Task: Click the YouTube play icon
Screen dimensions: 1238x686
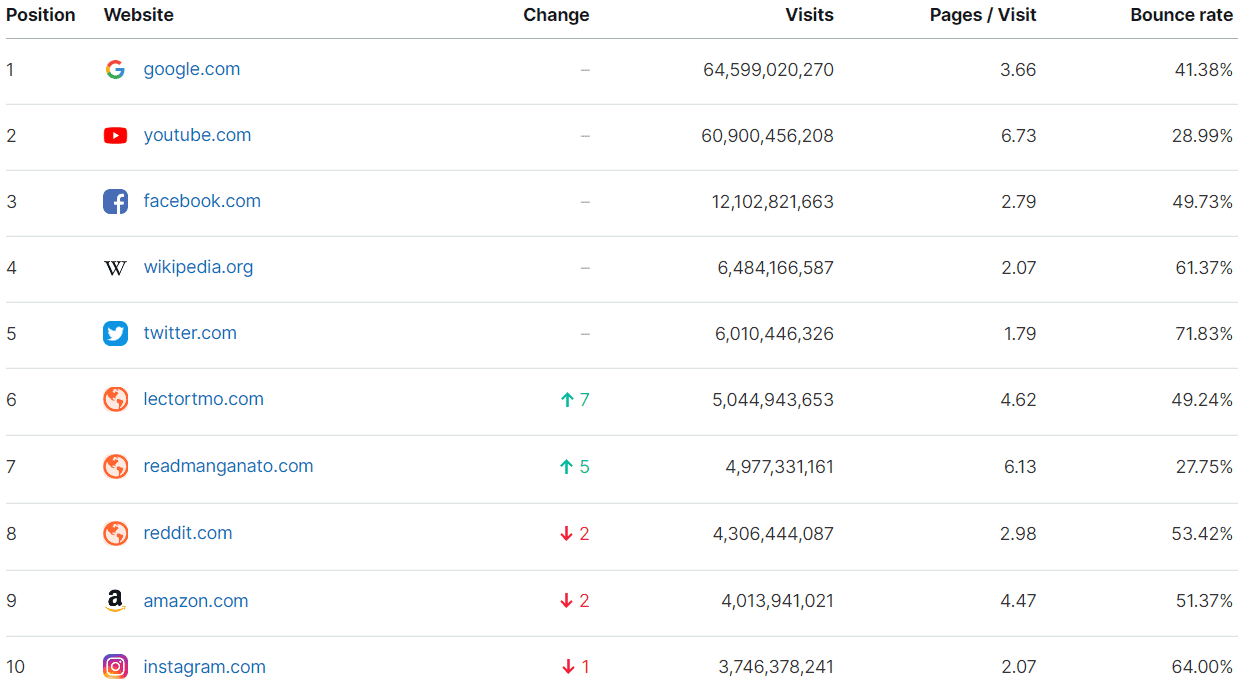Action: tap(115, 136)
